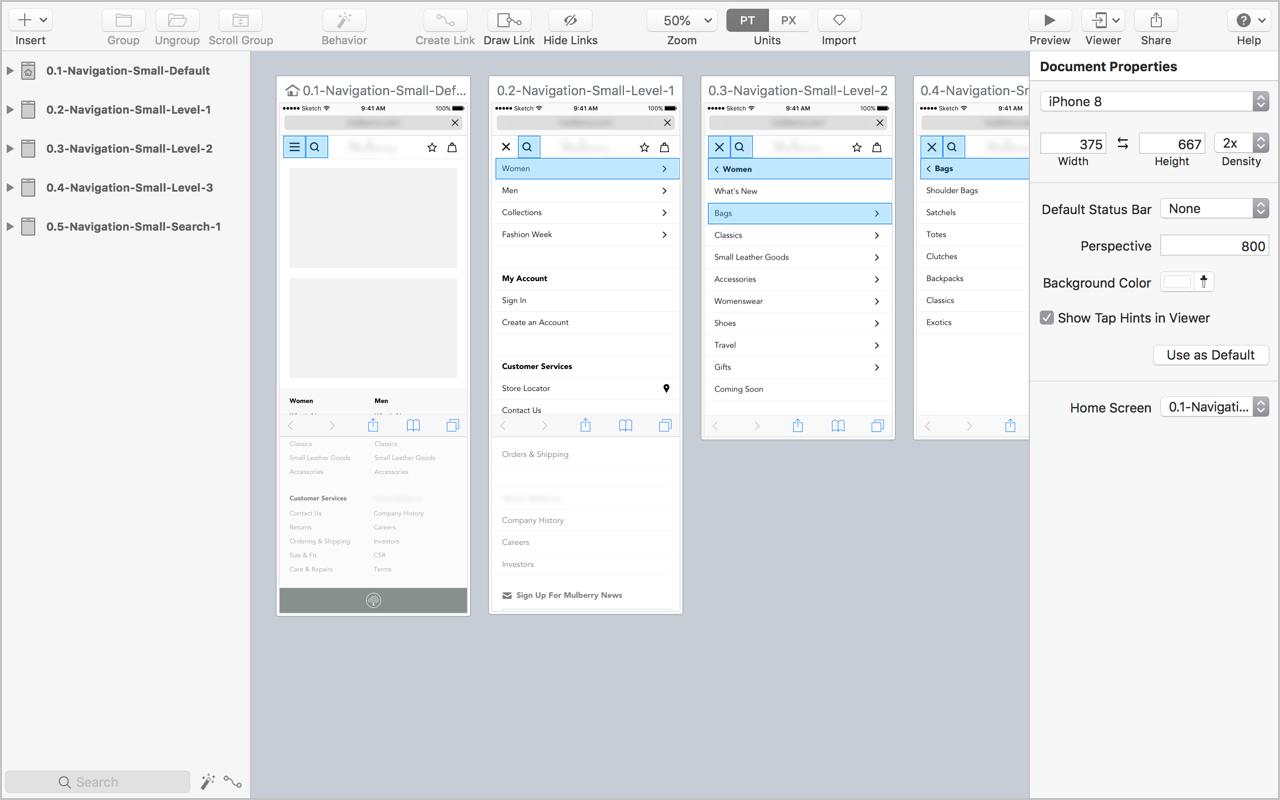The width and height of the screenshot is (1280, 800).
Task: Open the Home Screen dropdown
Action: 1214,407
